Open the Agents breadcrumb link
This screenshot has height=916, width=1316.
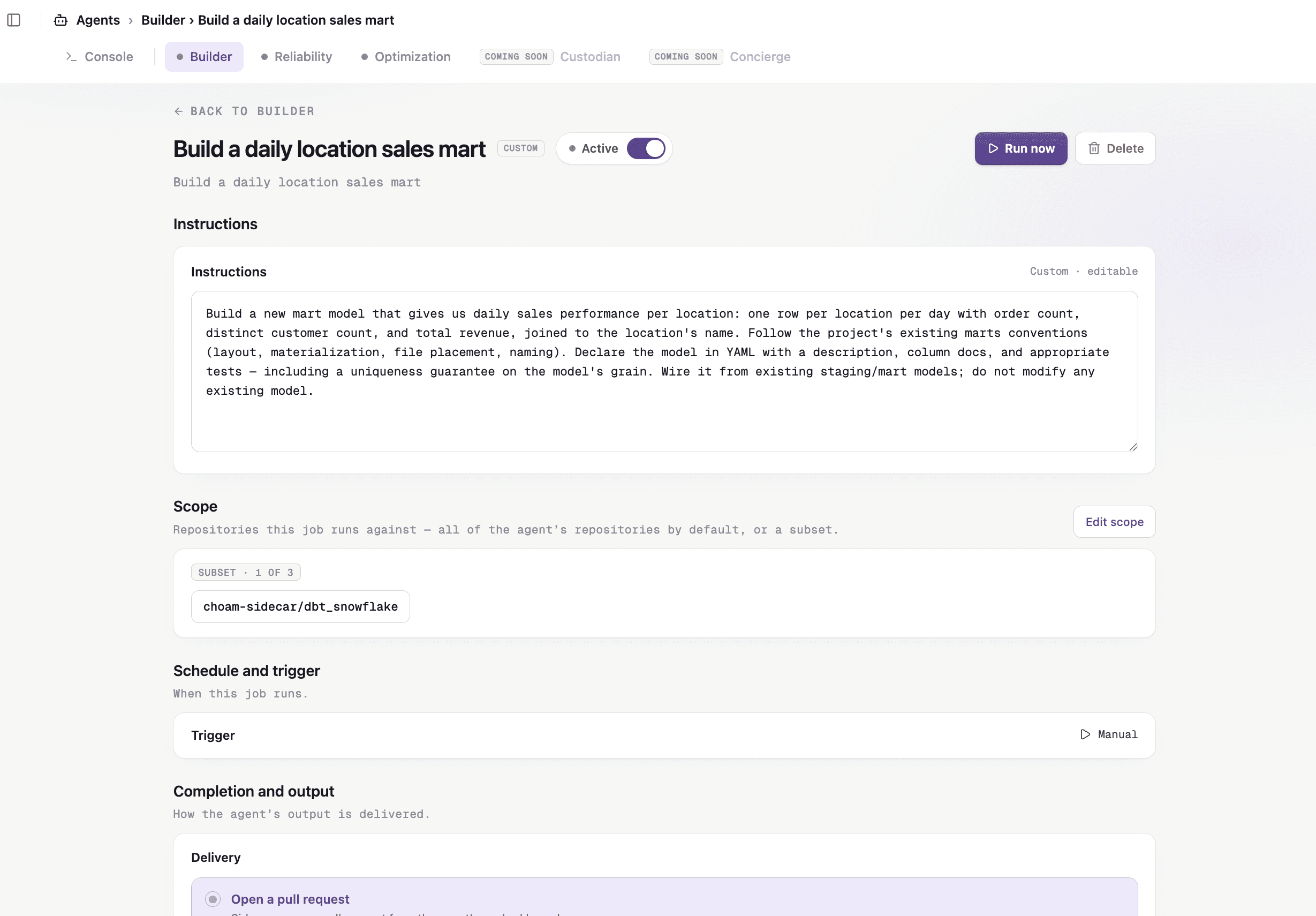98,20
